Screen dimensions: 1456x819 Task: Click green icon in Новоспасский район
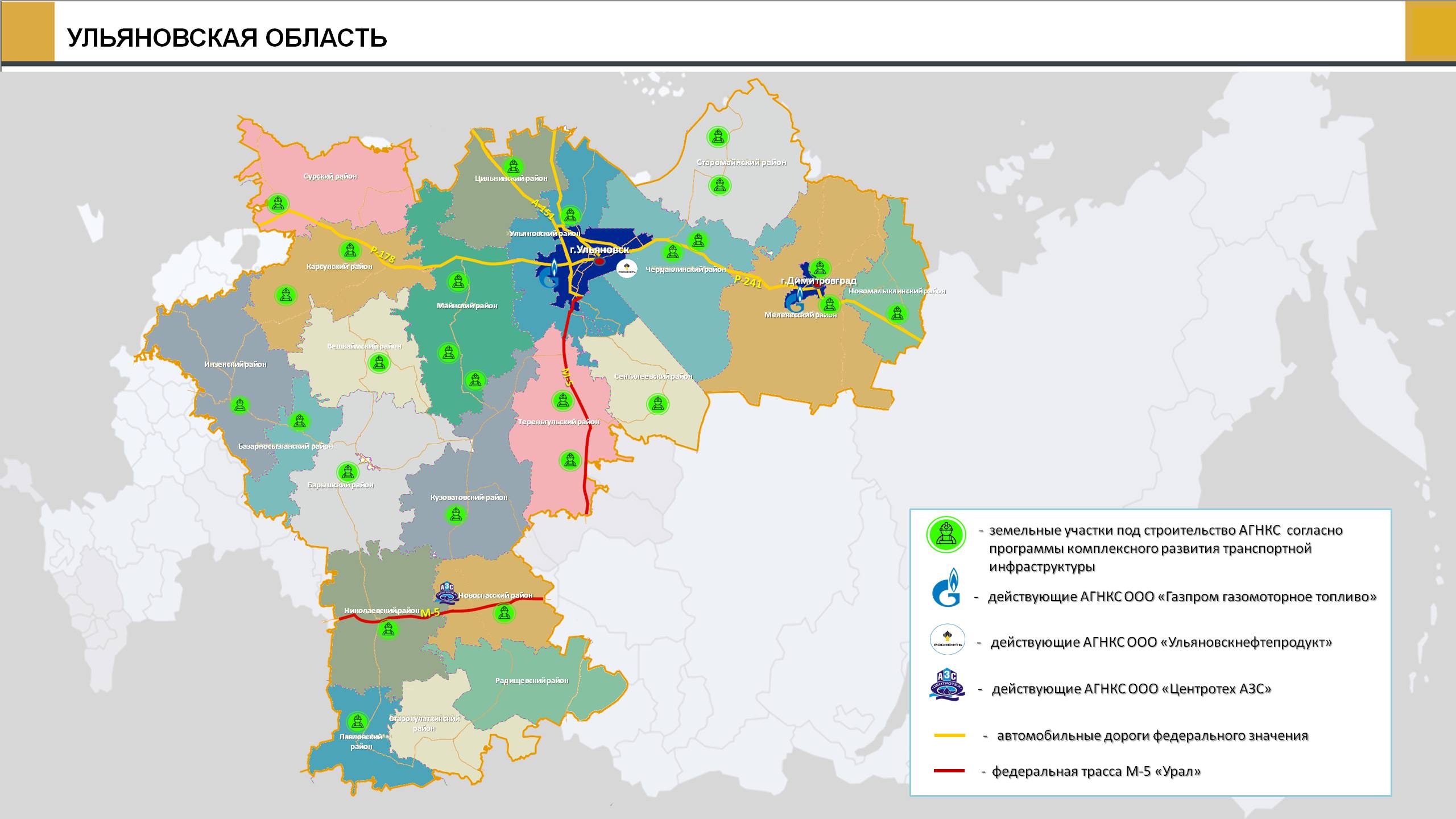pos(503,613)
